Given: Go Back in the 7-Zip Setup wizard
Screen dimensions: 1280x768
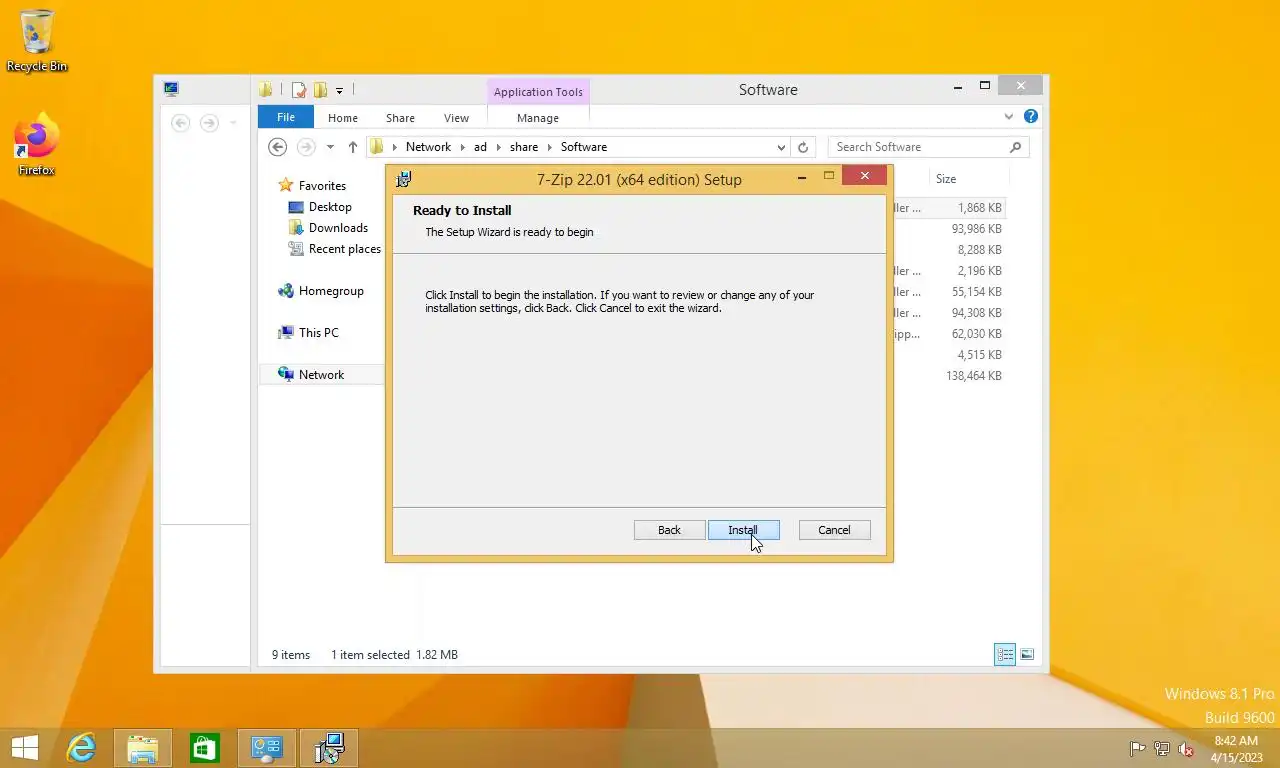Looking at the screenshot, I should (669, 530).
